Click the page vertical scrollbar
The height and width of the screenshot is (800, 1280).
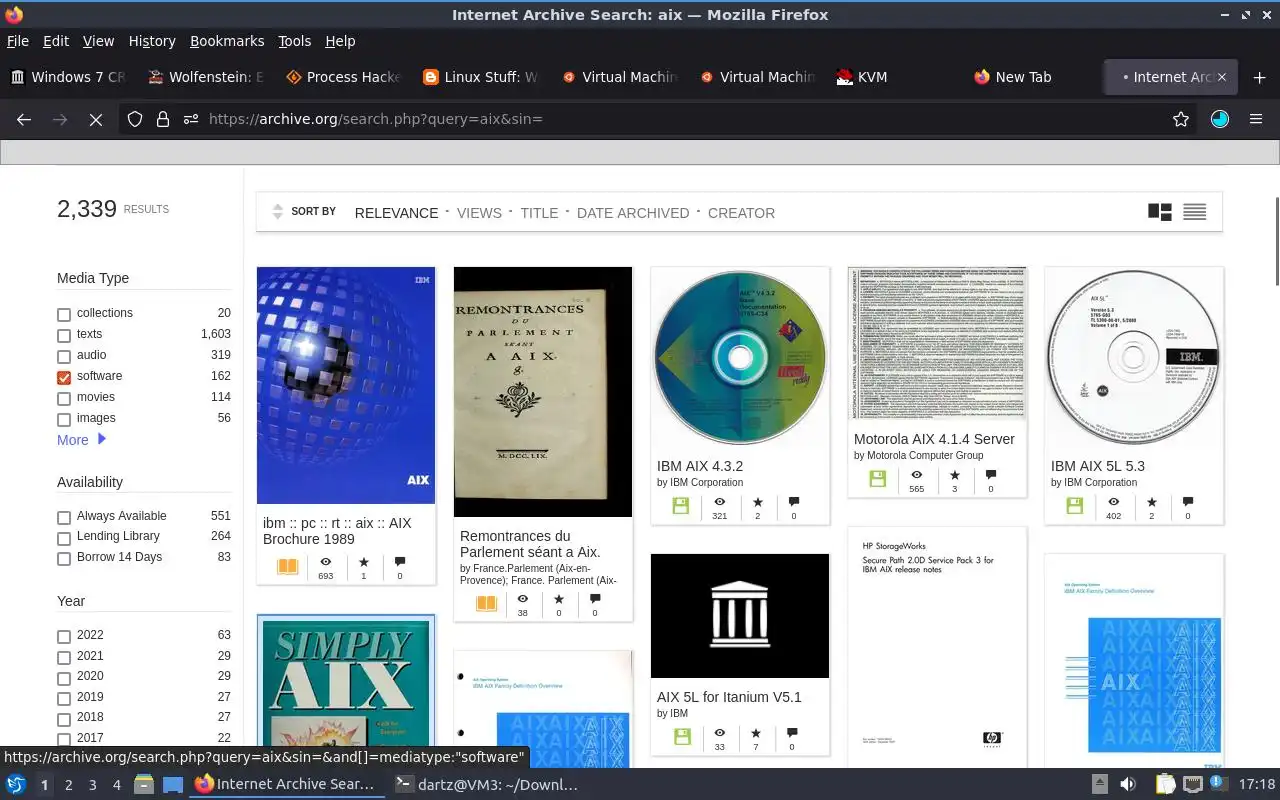tap(1275, 240)
